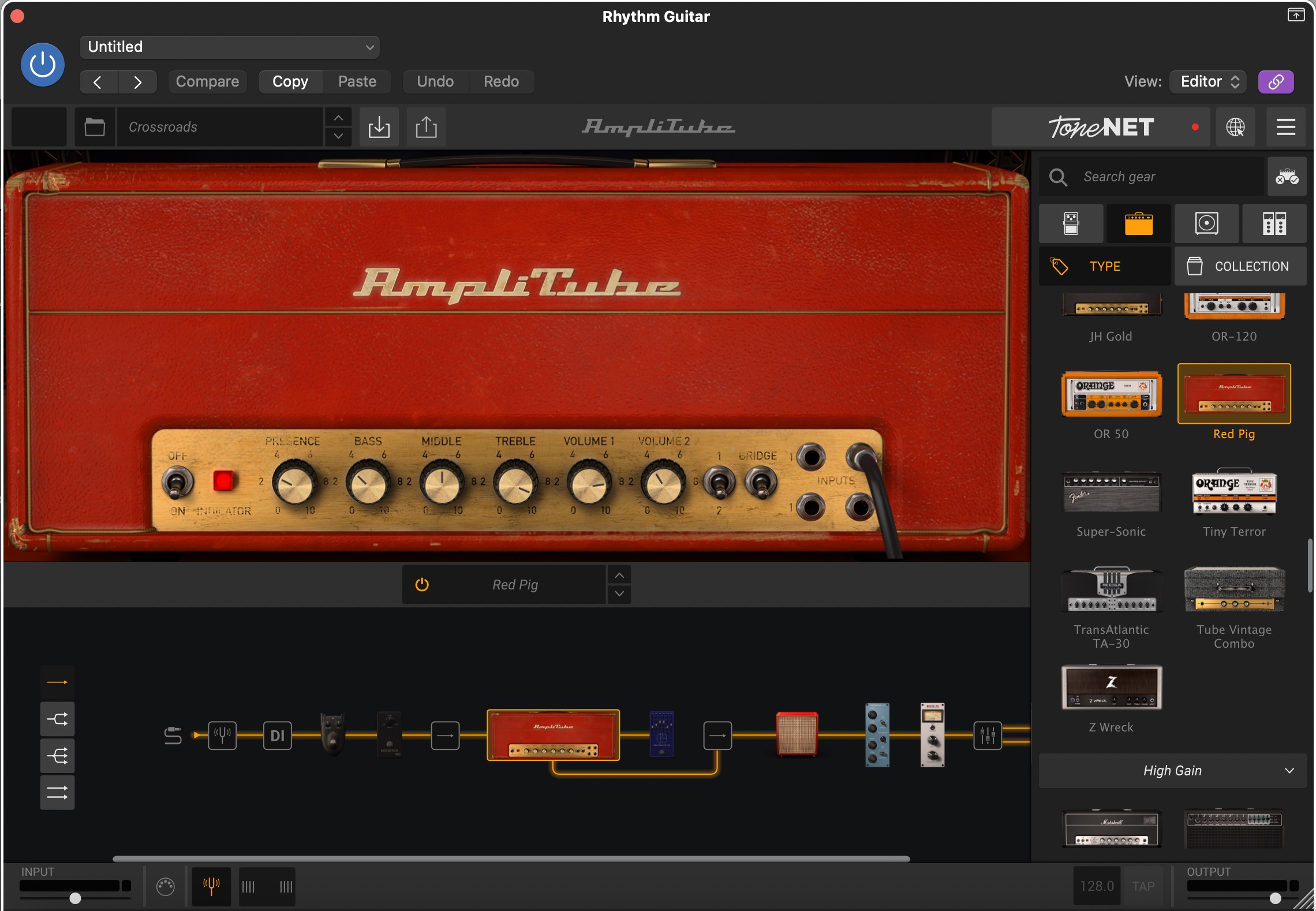This screenshot has height=911, width=1316.
Task: Select the stomp pedal gear category tab
Action: [1071, 223]
